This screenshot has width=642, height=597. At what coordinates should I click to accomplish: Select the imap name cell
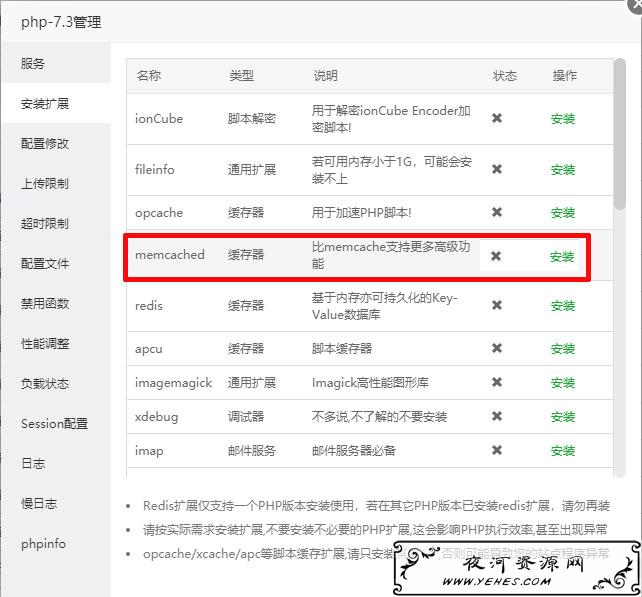click(x=149, y=451)
